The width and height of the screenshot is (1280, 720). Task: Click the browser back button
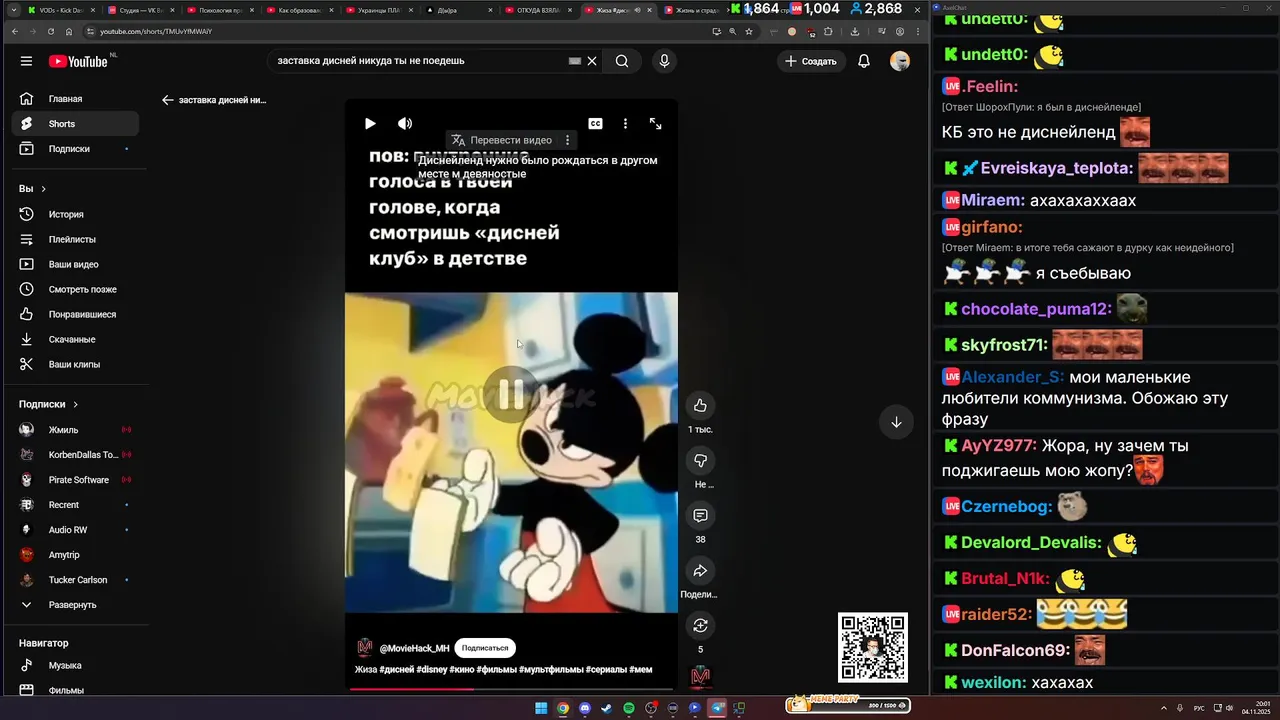click(14, 31)
